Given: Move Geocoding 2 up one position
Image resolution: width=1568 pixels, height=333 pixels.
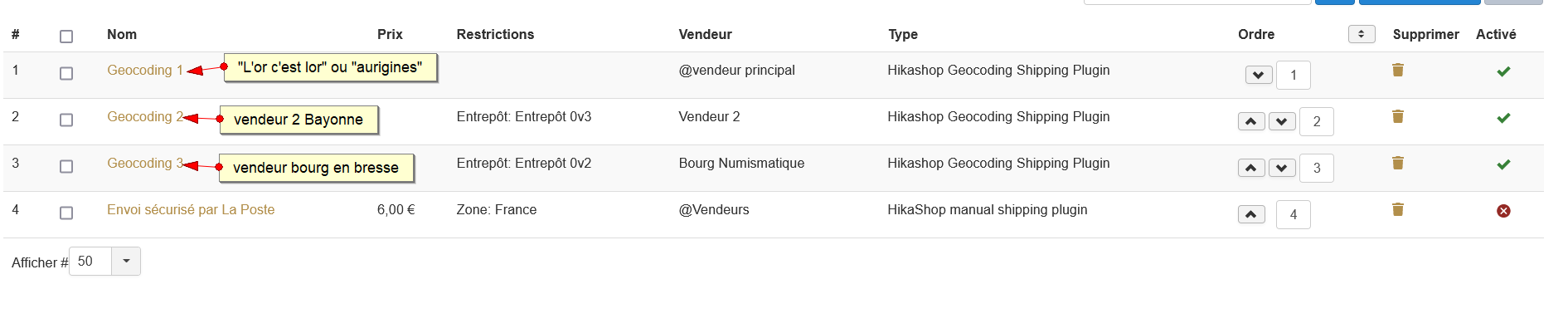Looking at the screenshot, I should point(1250,121).
